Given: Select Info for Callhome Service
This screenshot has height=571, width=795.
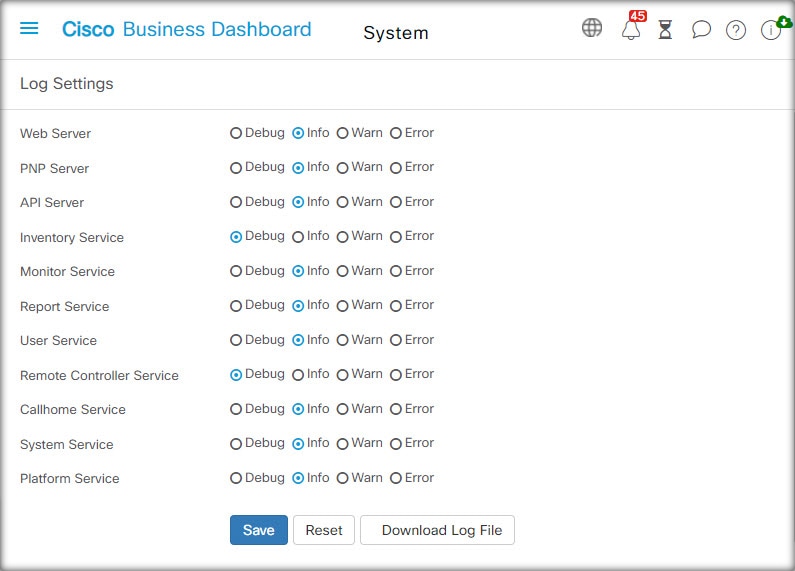Looking at the screenshot, I should [x=298, y=409].
